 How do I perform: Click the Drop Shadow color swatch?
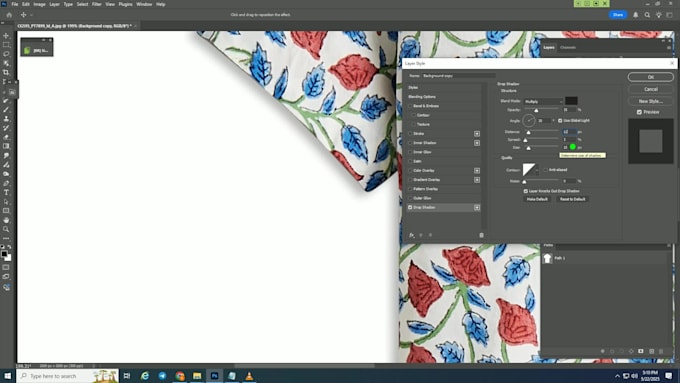[x=571, y=101]
